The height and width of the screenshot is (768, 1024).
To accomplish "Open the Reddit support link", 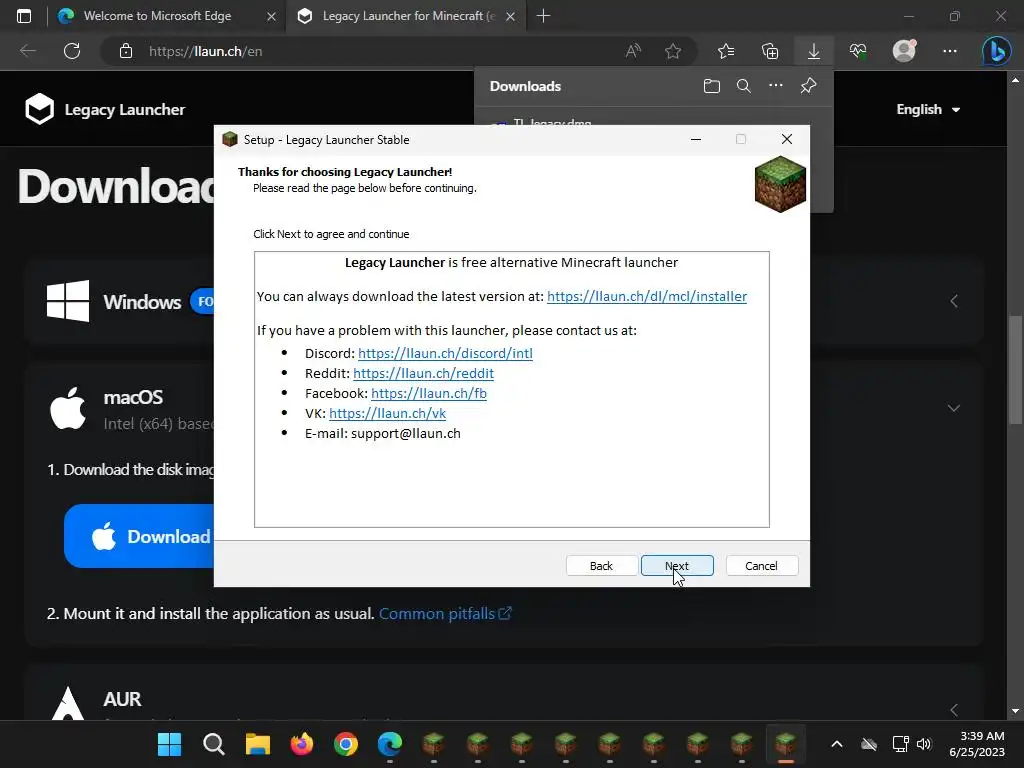I will (x=423, y=373).
